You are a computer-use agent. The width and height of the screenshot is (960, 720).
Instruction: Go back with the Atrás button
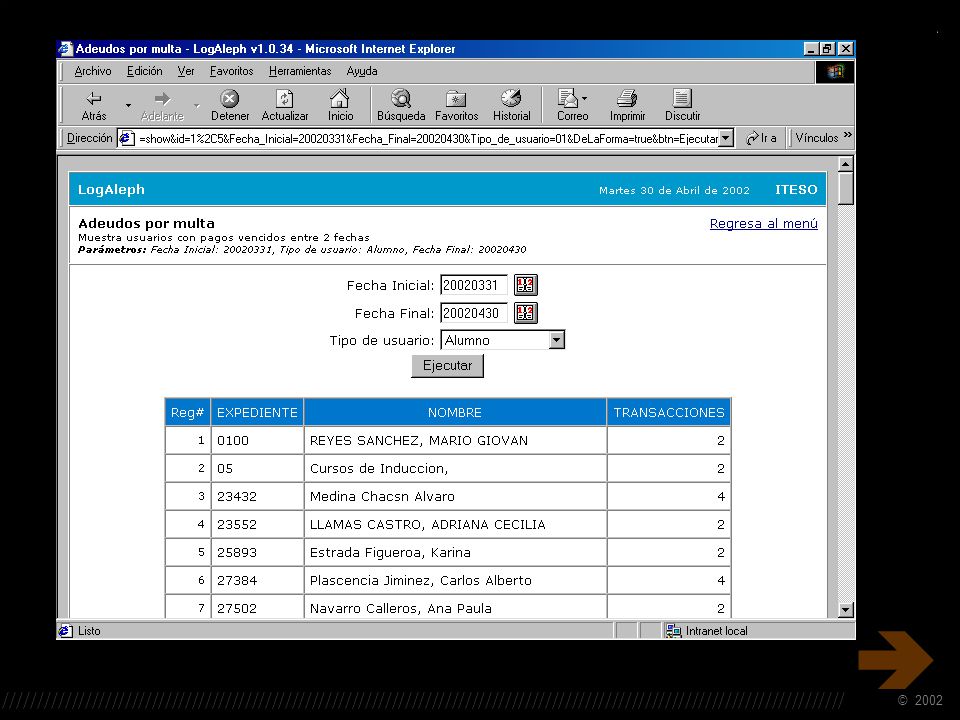pyautogui.click(x=94, y=105)
